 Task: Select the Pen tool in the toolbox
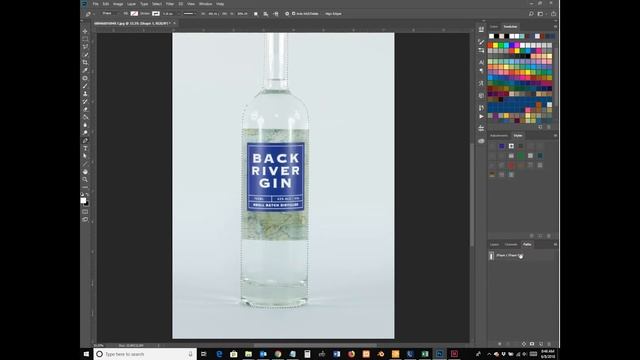click(85, 140)
